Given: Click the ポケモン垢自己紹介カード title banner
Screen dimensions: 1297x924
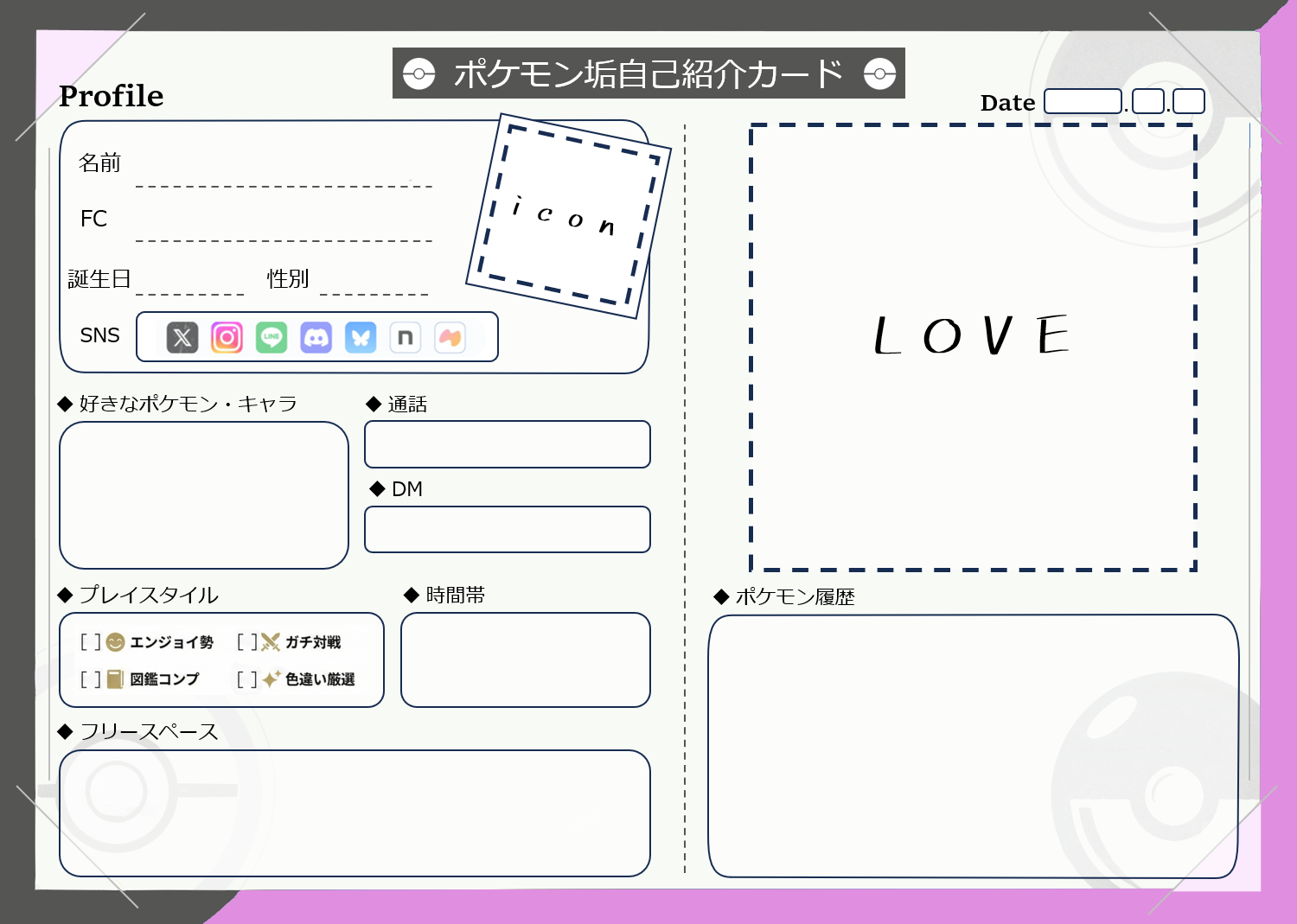Looking at the screenshot, I should pyautogui.click(x=648, y=73).
